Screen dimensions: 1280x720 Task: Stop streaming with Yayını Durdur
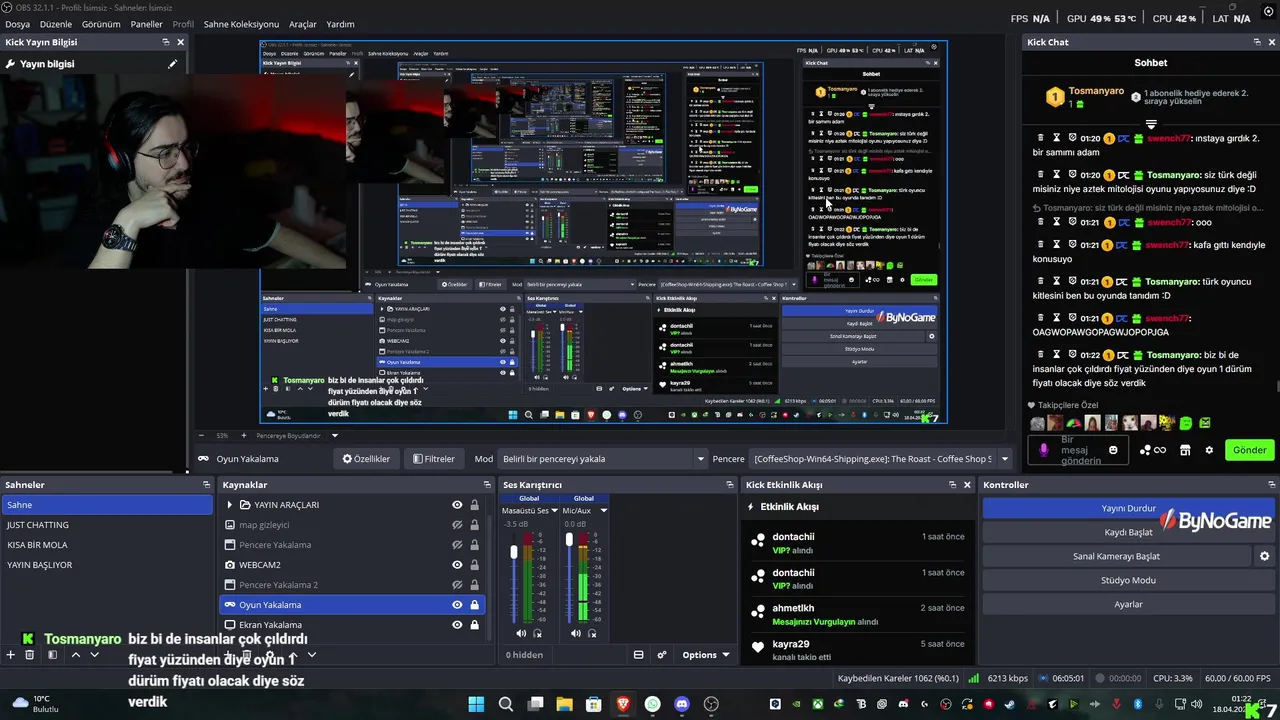1128,508
